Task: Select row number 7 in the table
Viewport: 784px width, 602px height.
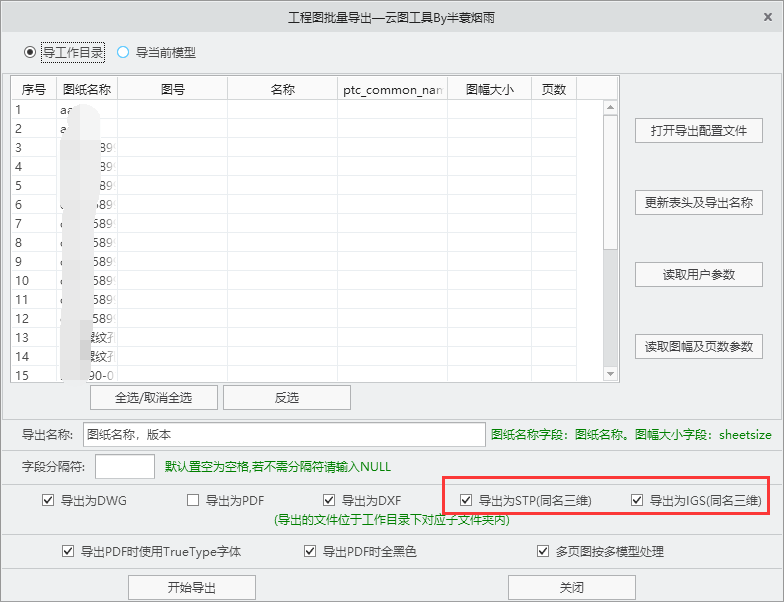Action: click(x=294, y=224)
